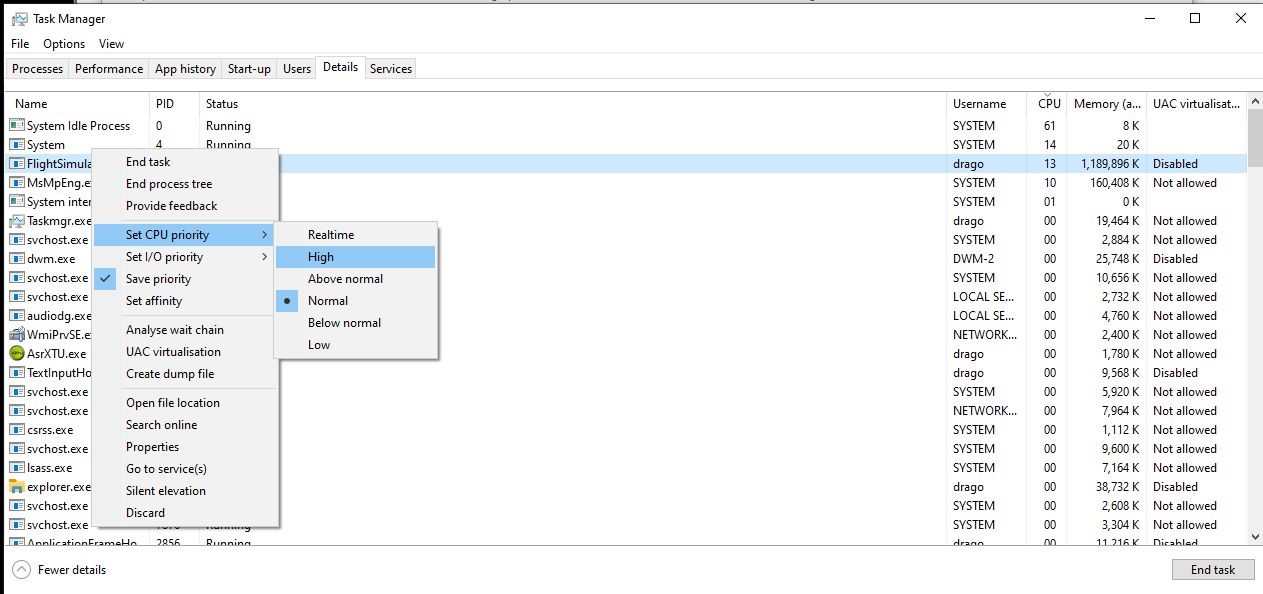Click the System Idle Process row icon

click(x=16, y=125)
